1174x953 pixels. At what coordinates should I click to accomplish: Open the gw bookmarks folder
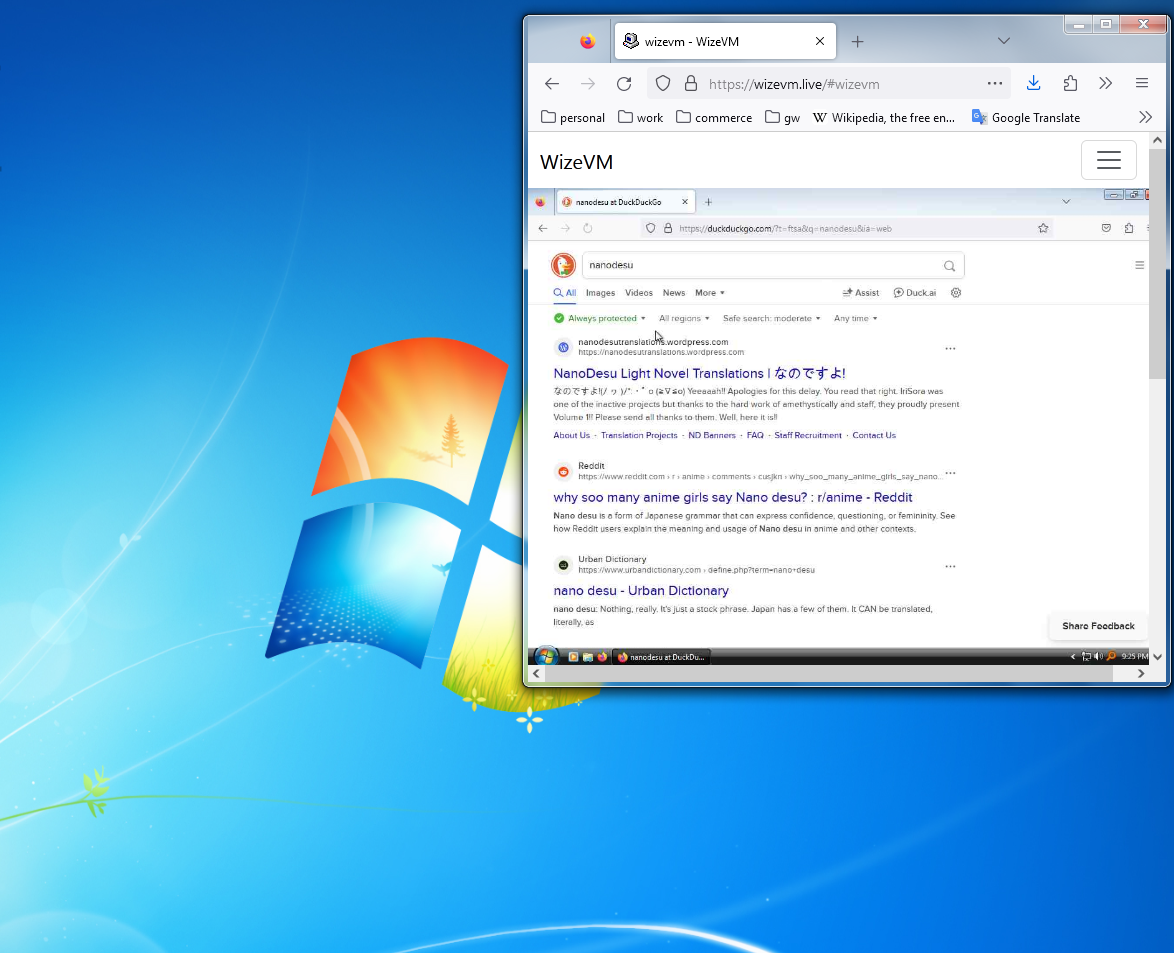pos(782,118)
